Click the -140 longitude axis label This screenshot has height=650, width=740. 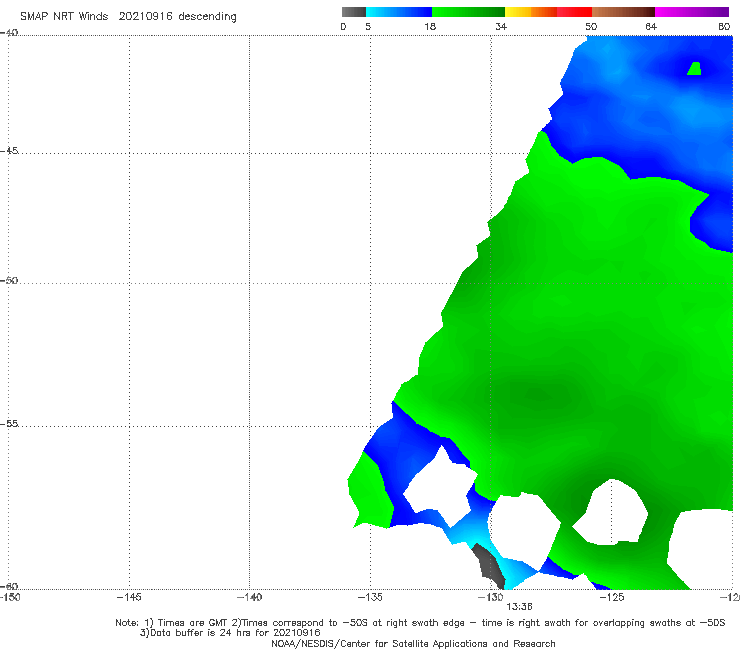coord(249,597)
